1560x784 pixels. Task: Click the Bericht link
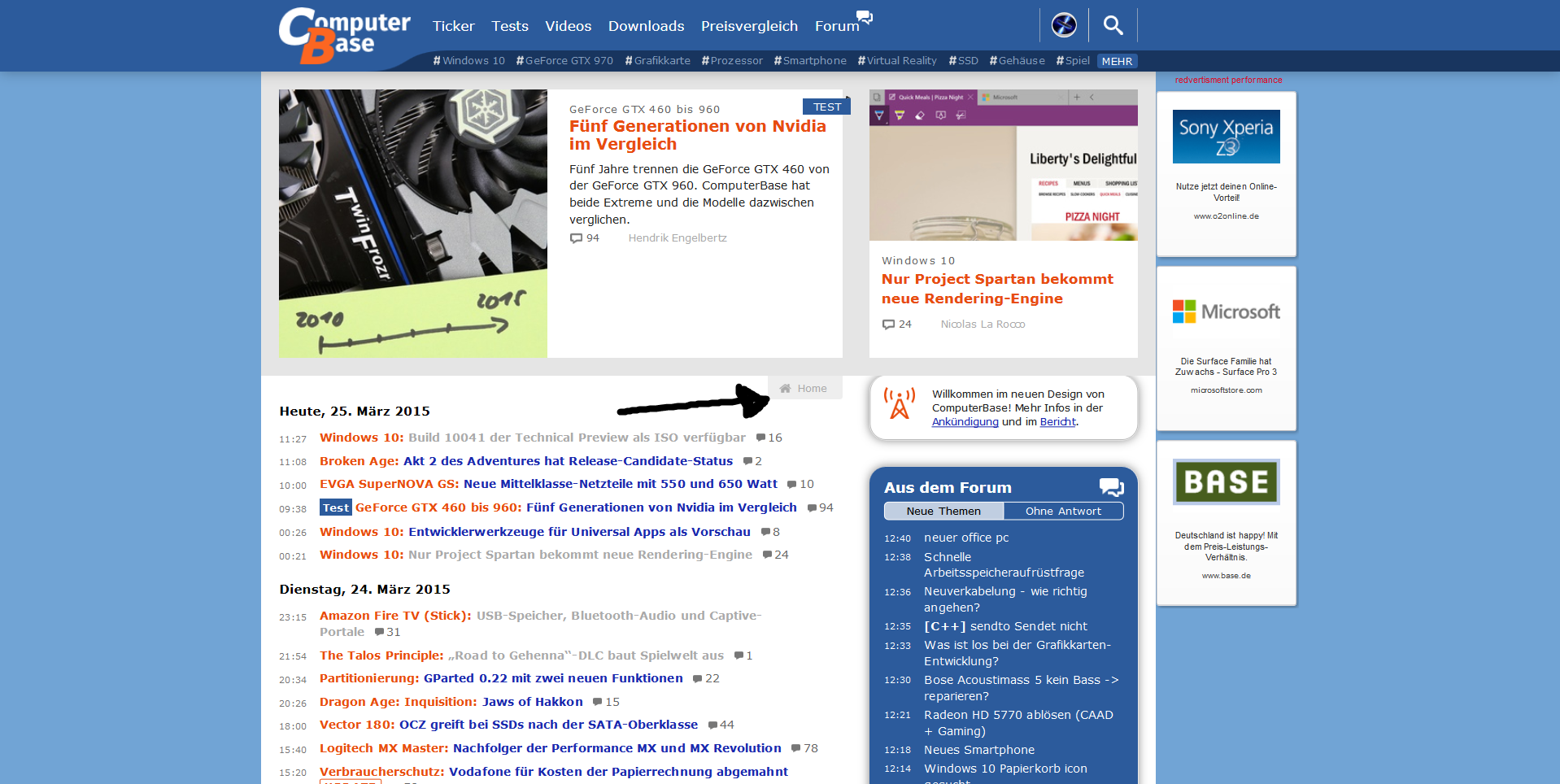[1058, 422]
